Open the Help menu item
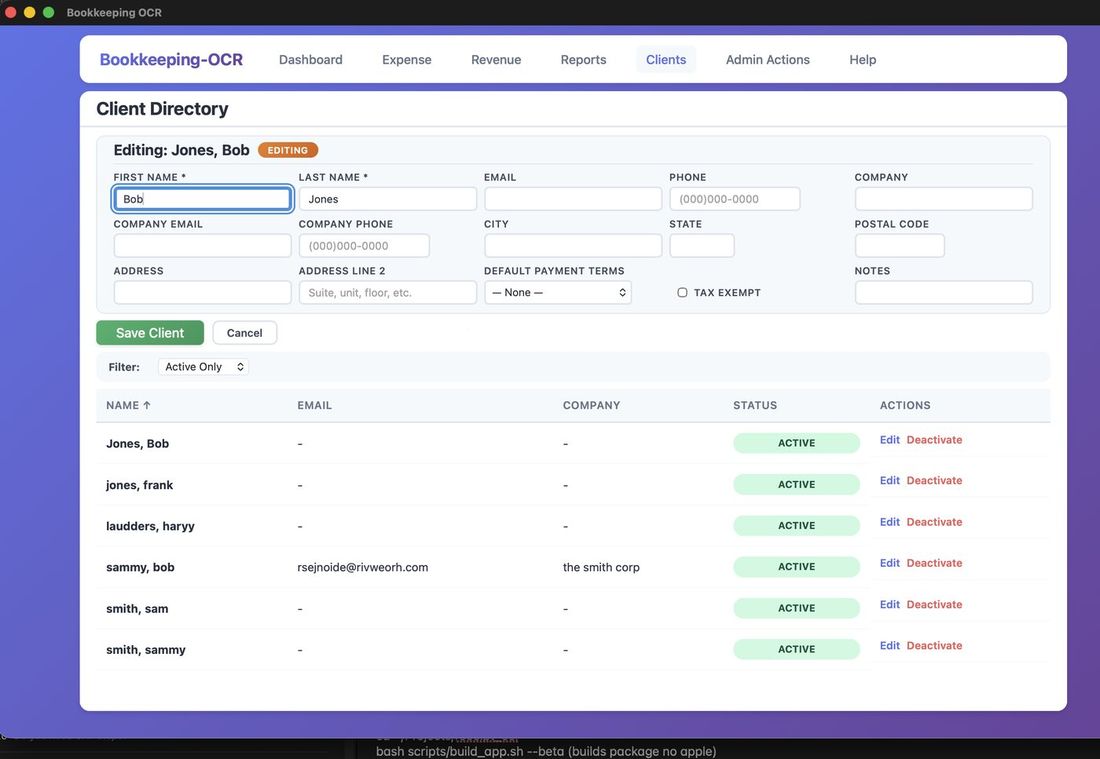The height and width of the screenshot is (759, 1100). coord(861,59)
